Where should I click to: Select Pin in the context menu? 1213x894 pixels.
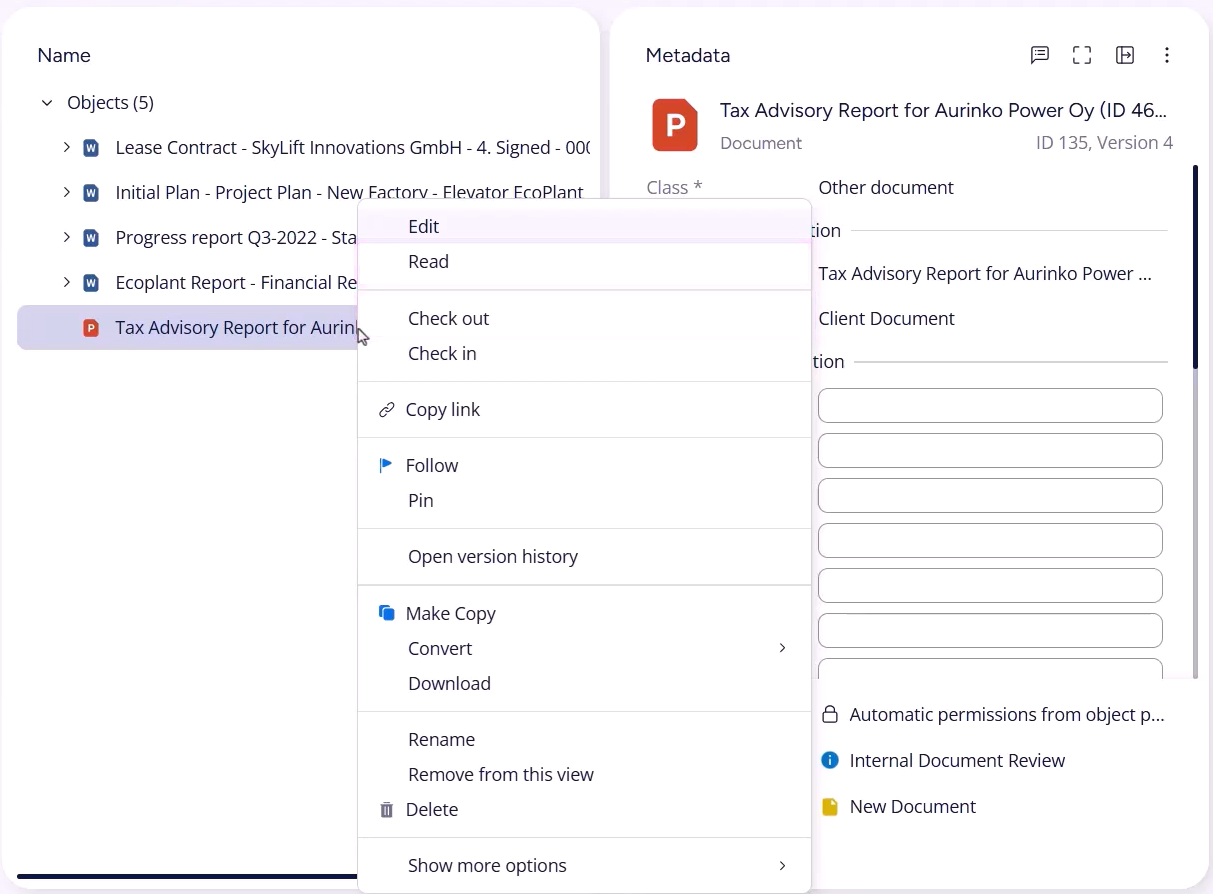click(584, 501)
